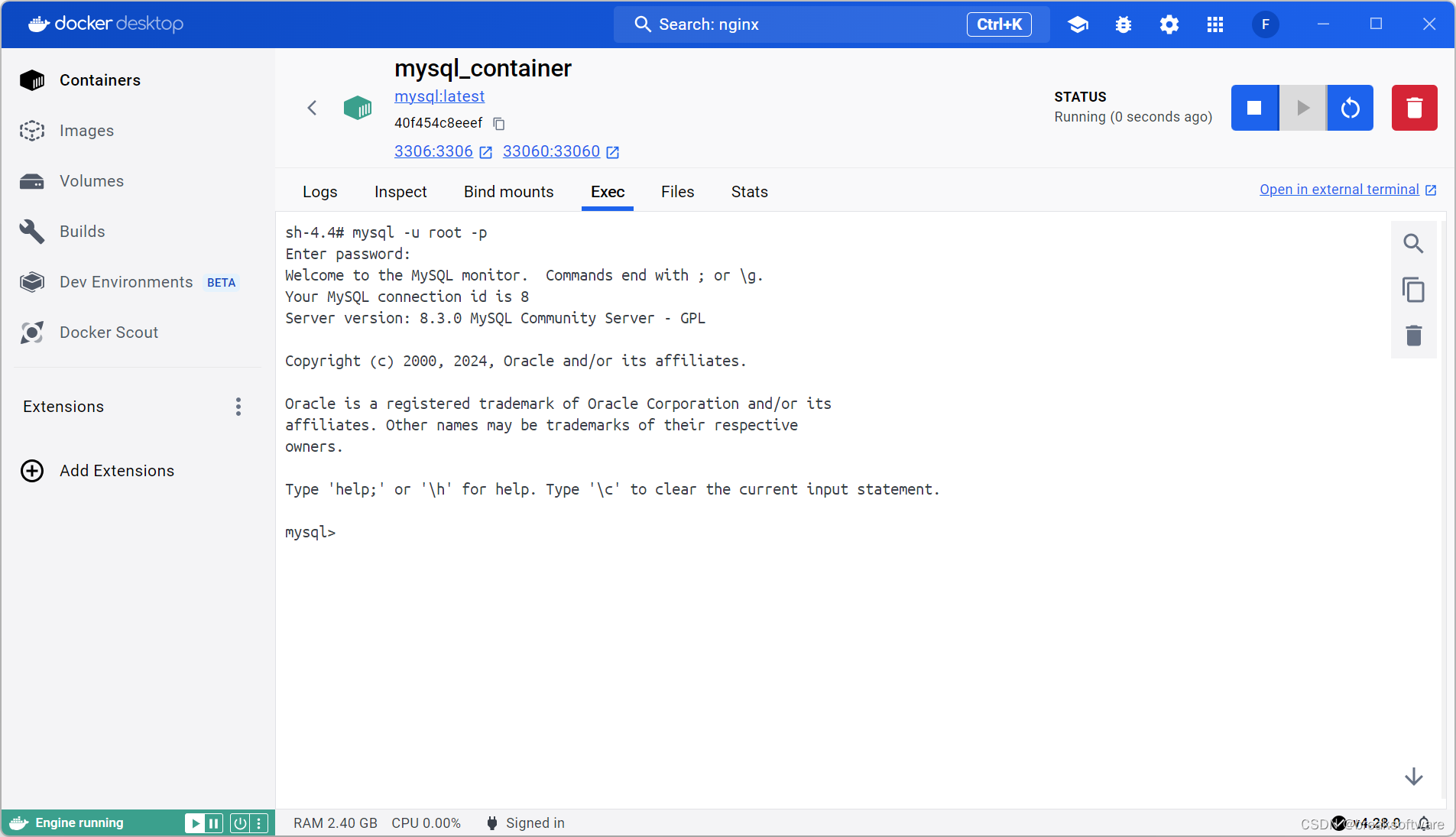Go back to the containers list
The width and height of the screenshot is (1456, 837).
tap(312, 108)
